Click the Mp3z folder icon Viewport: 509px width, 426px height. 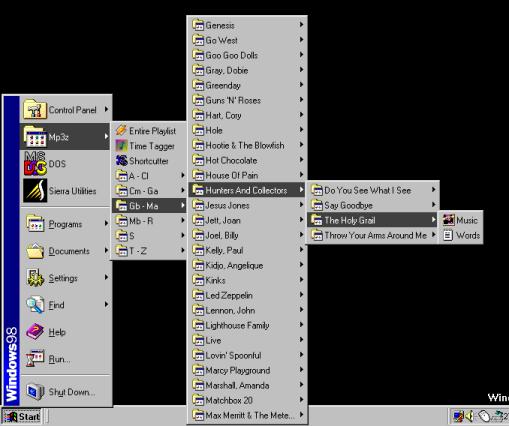[34, 137]
